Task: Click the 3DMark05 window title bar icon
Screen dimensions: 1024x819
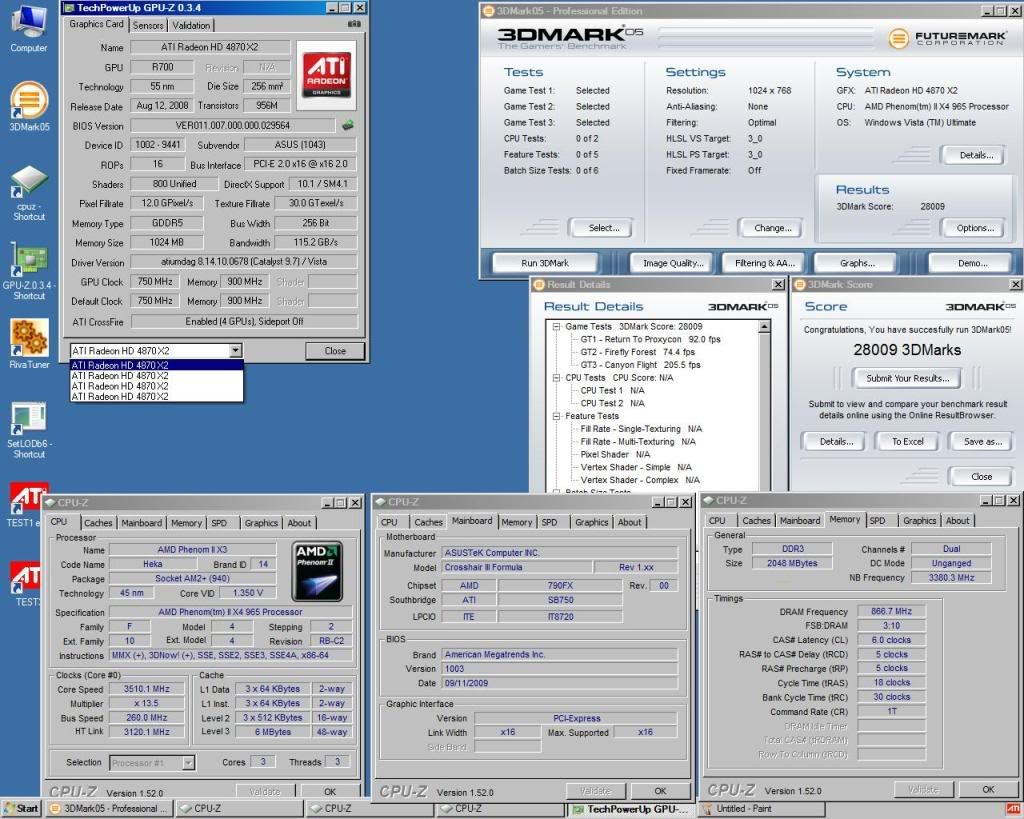Action: click(x=488, y=11)
